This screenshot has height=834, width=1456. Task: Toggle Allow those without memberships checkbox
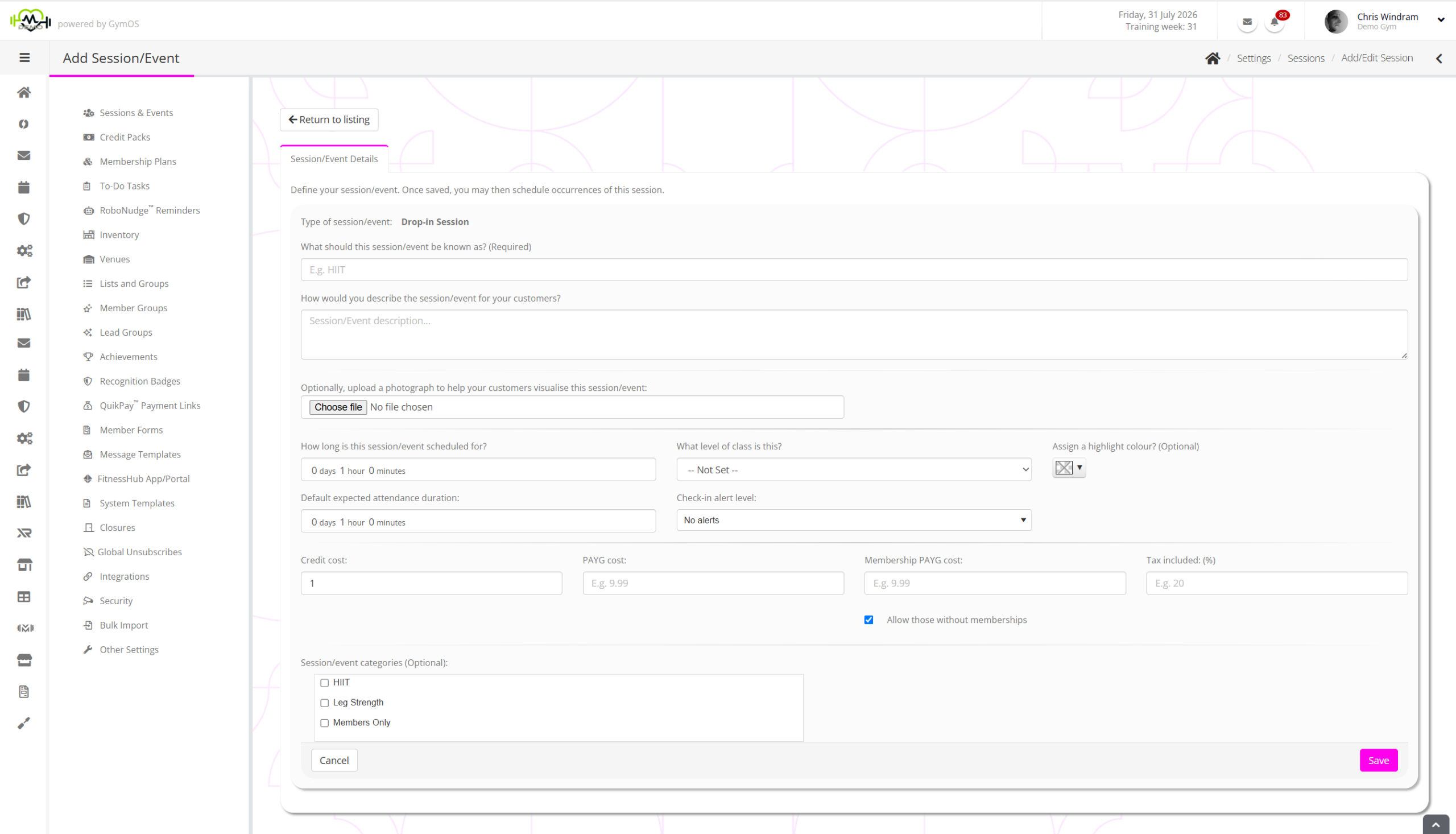[x=868, y=620]
